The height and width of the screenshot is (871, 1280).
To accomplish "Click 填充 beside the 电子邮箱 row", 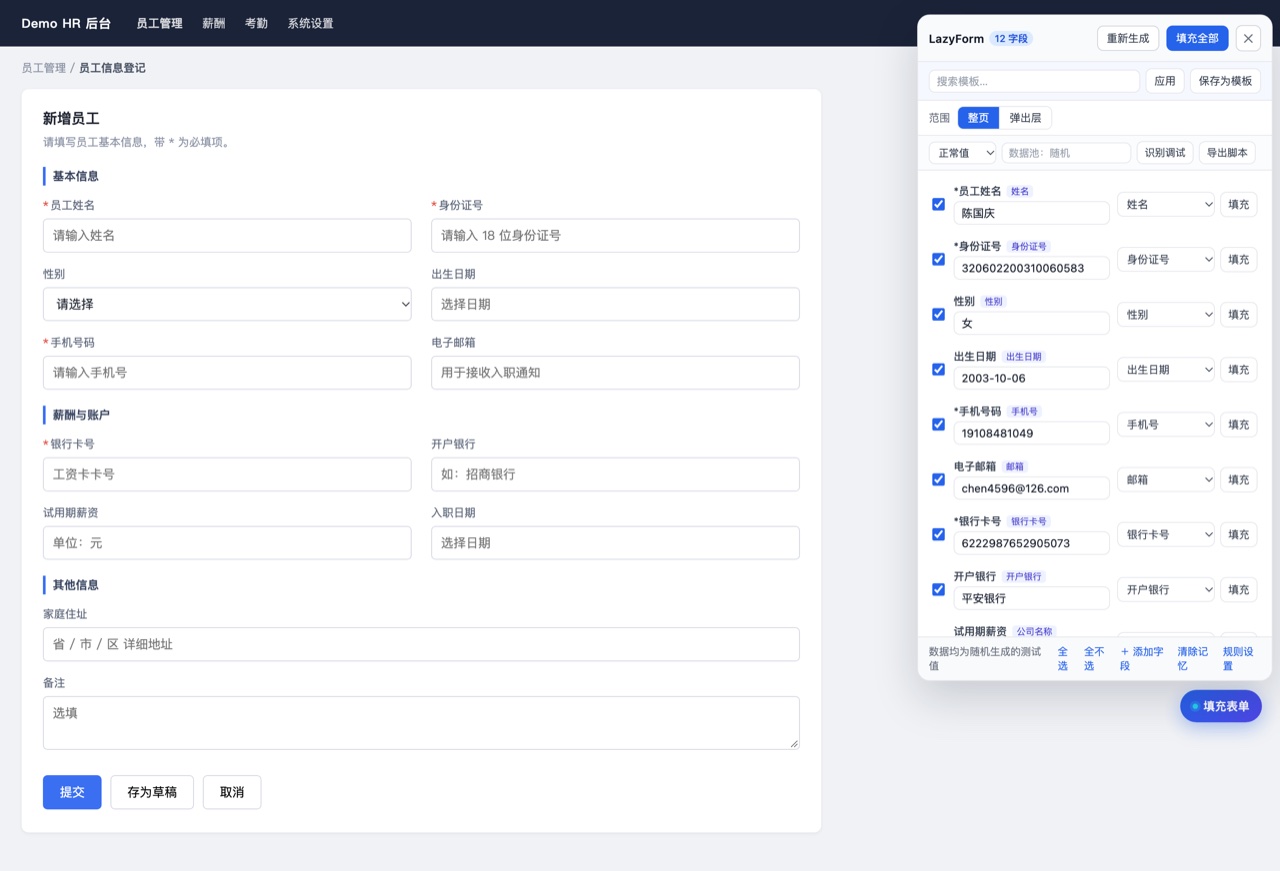I will click(1238, 479).
